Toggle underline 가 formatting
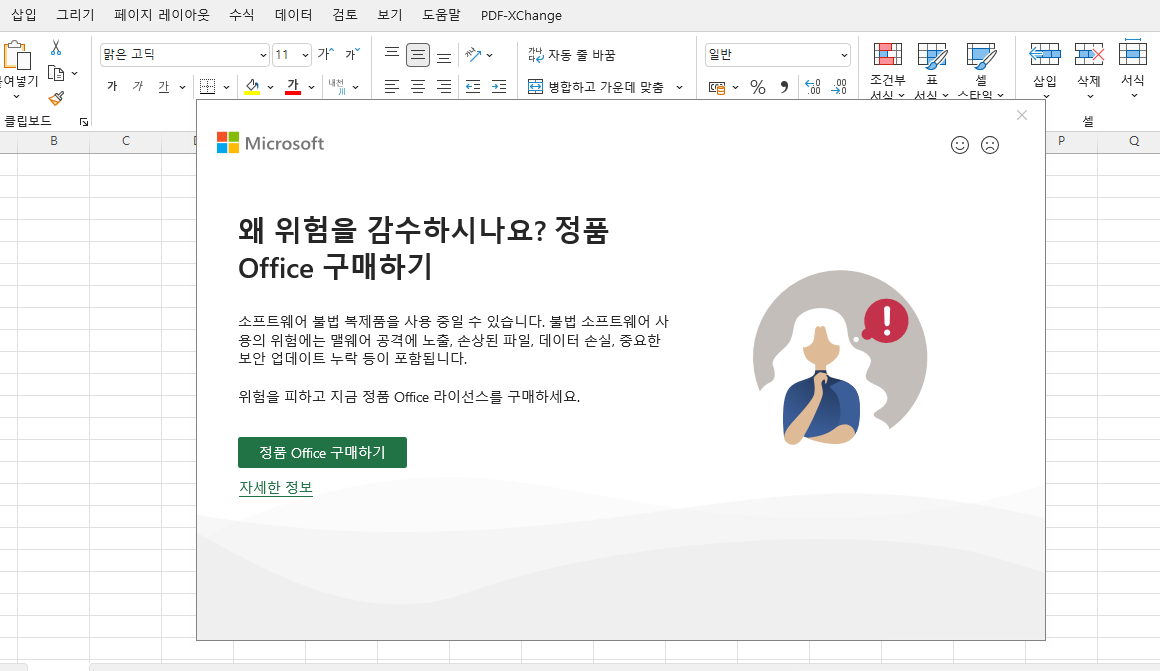This screenshot has width=1160, height=671. (163, 87)
